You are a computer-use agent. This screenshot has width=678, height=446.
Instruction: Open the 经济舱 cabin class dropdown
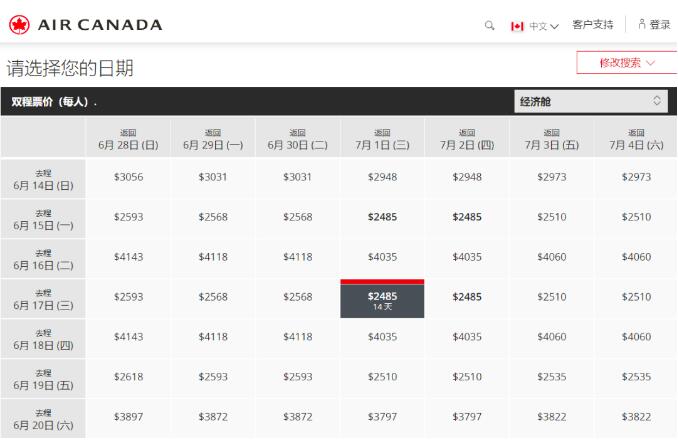coord(590,101)
